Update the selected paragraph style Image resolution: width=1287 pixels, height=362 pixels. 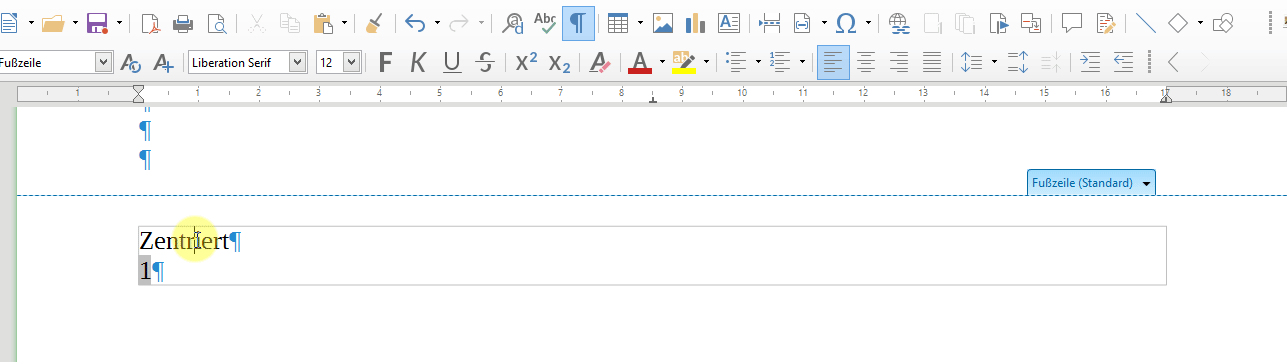click(131, 63)
